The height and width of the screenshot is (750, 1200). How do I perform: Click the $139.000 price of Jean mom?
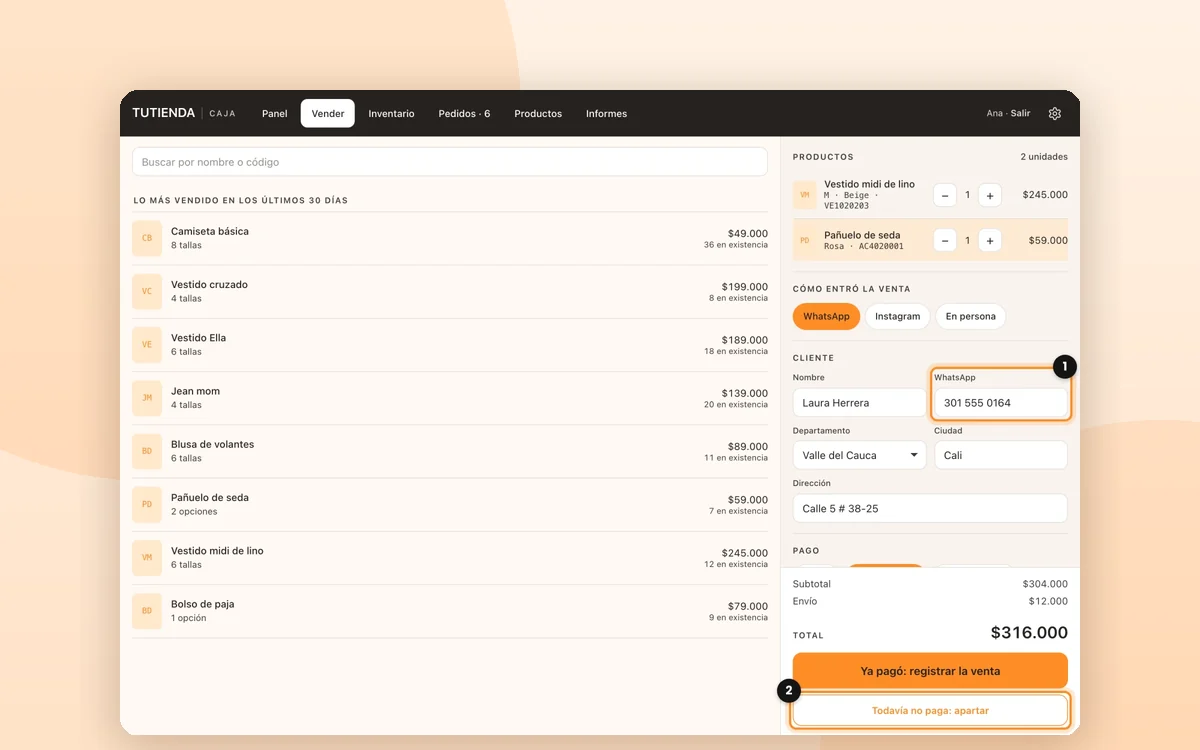745,393
